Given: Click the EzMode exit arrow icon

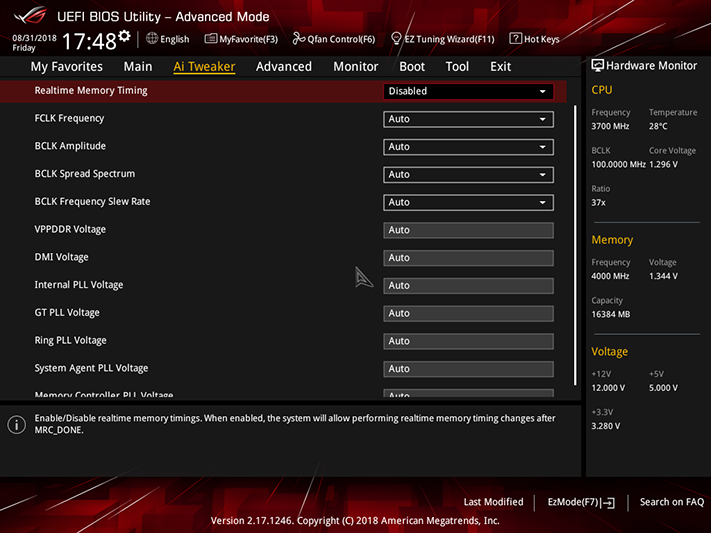Looking at the screenshot, I should tap(609, 503).
